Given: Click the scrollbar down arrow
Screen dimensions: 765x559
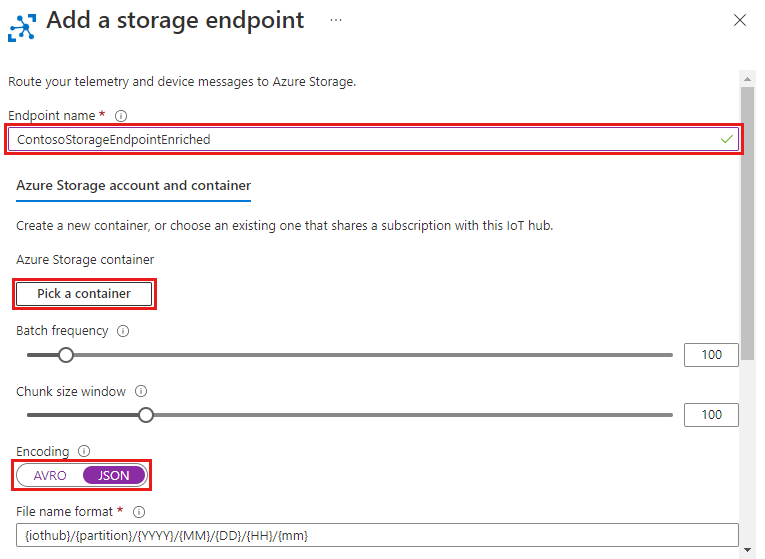Looking at the screenshot, I should pos(747,551).
